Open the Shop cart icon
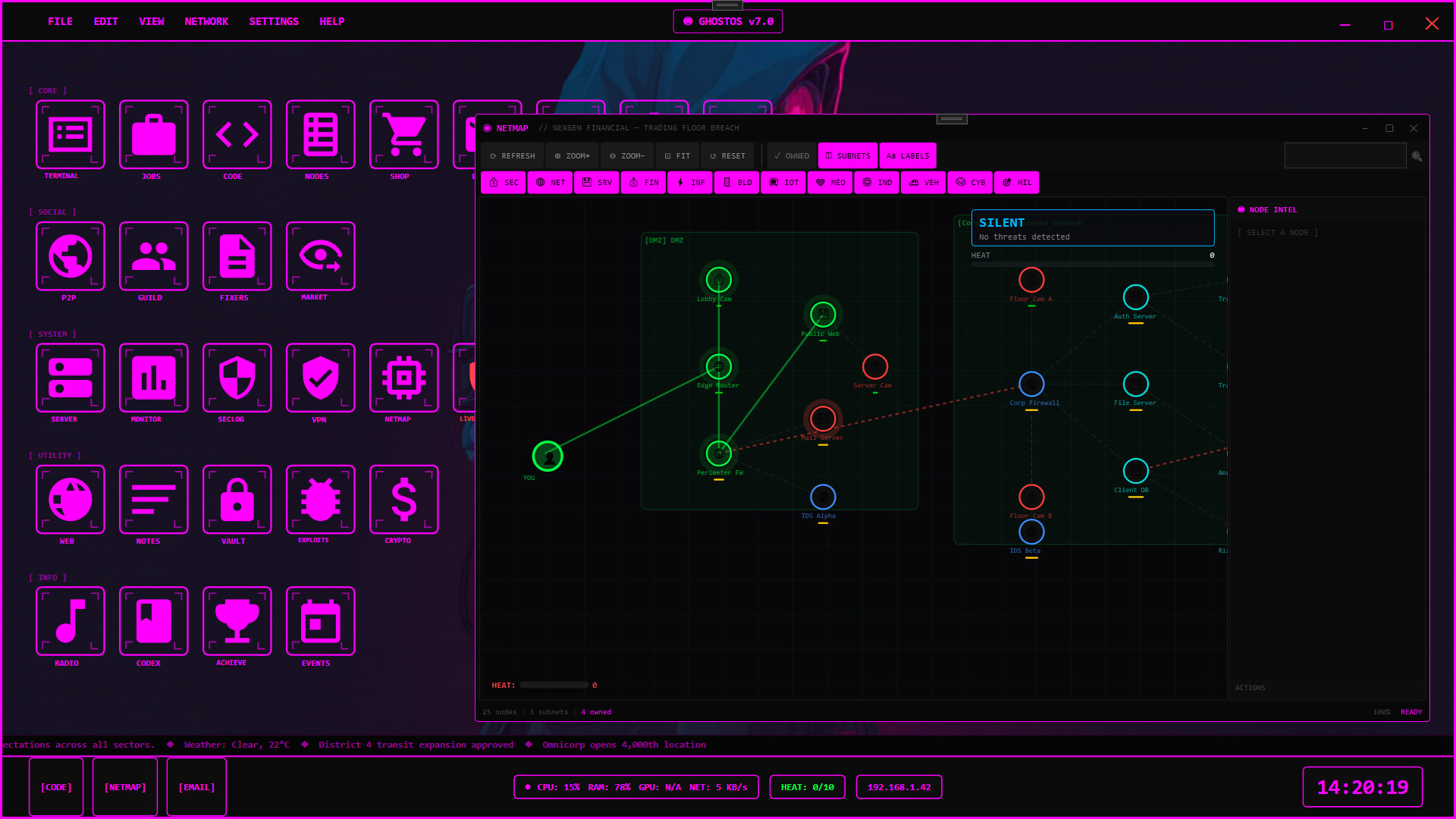 pyautogui.click(x=403, y=135)
